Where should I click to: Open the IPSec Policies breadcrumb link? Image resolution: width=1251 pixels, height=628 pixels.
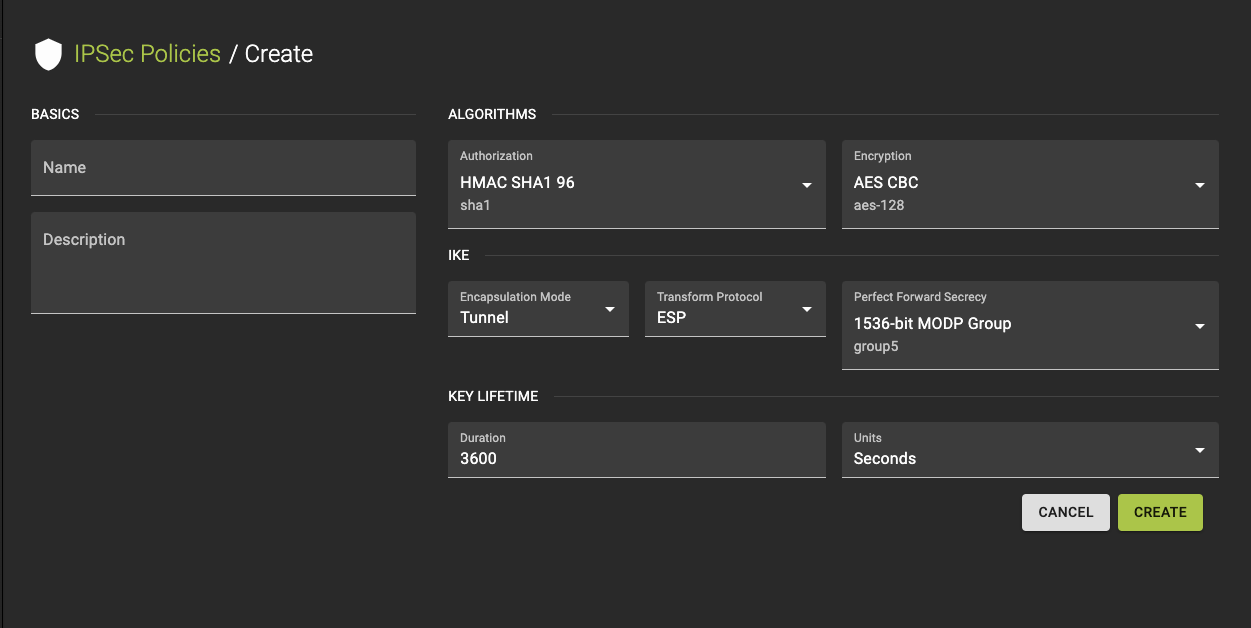[x=147, y=54]
